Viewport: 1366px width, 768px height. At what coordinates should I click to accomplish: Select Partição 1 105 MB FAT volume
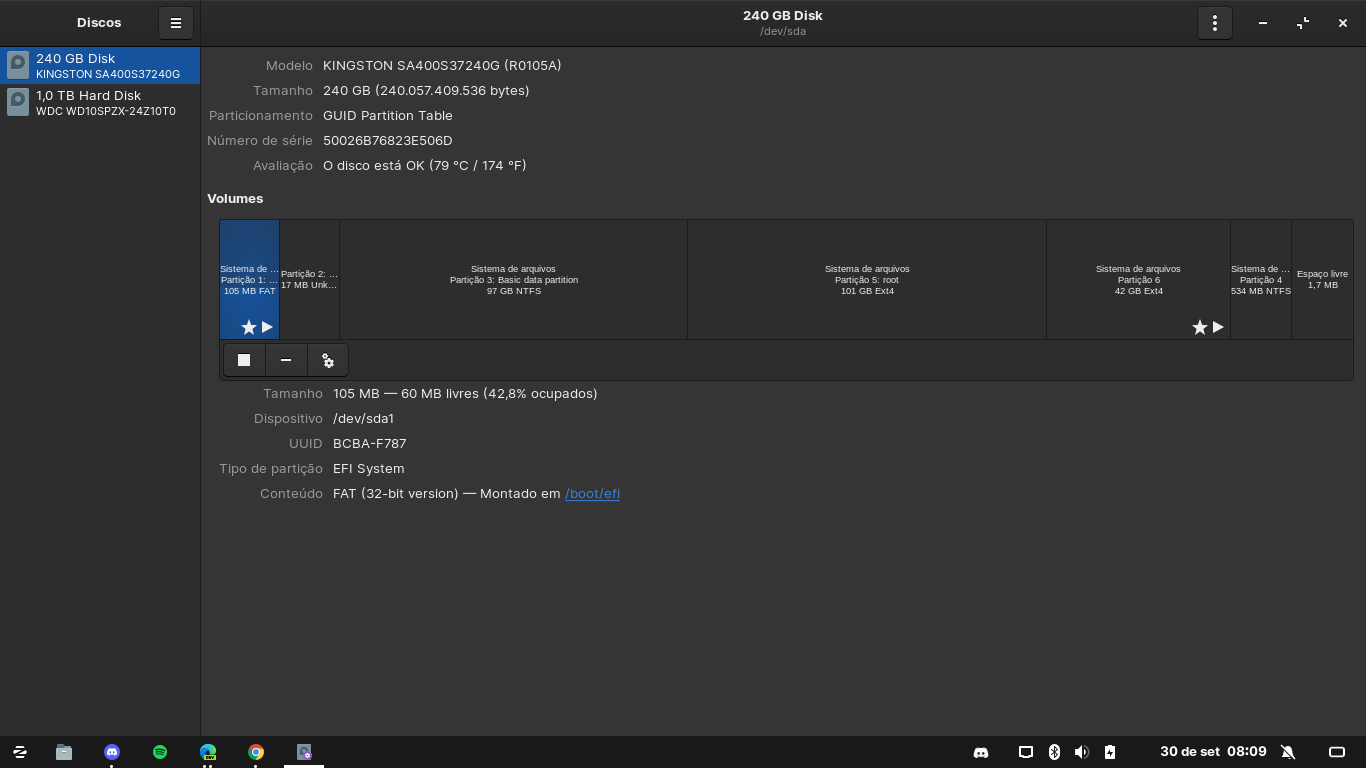click(x=249, y=280)
